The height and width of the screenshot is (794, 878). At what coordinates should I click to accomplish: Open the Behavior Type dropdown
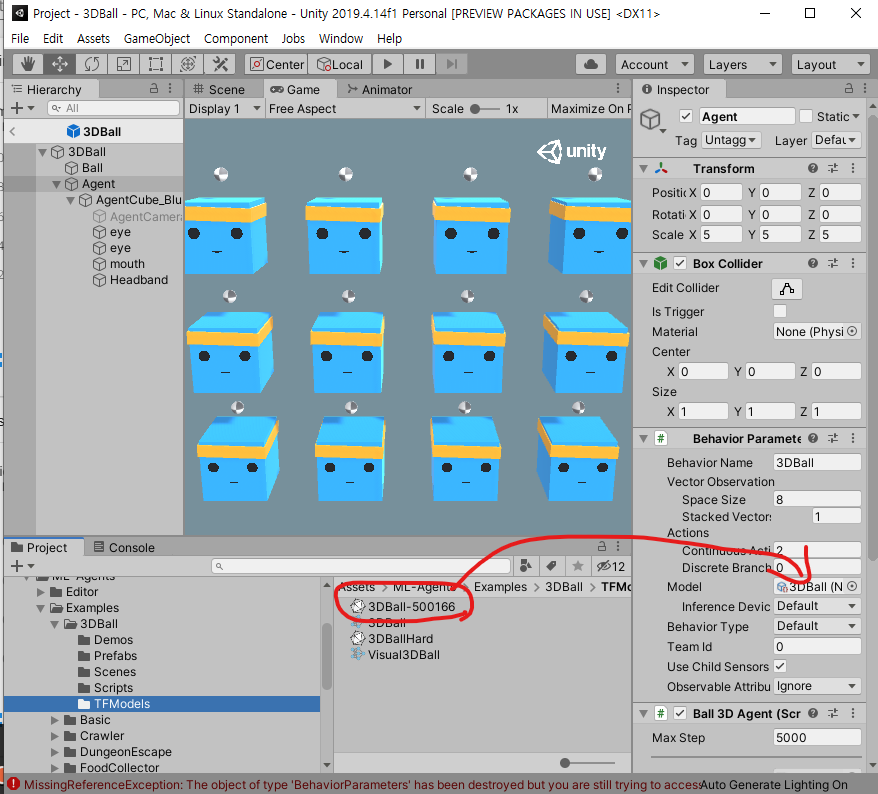[x=817, y=625]
